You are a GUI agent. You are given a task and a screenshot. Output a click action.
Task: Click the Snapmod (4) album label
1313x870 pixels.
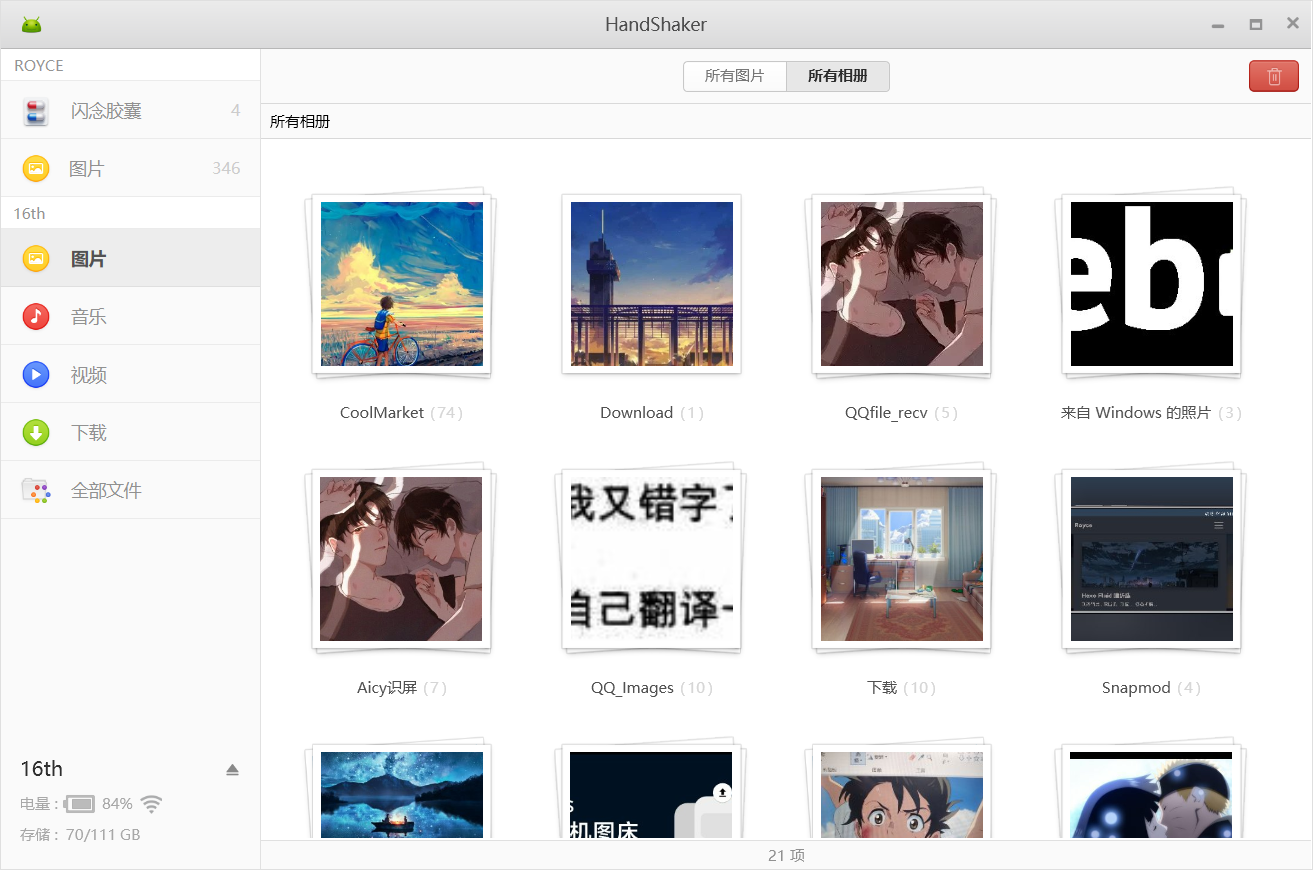pos(1152,688)
